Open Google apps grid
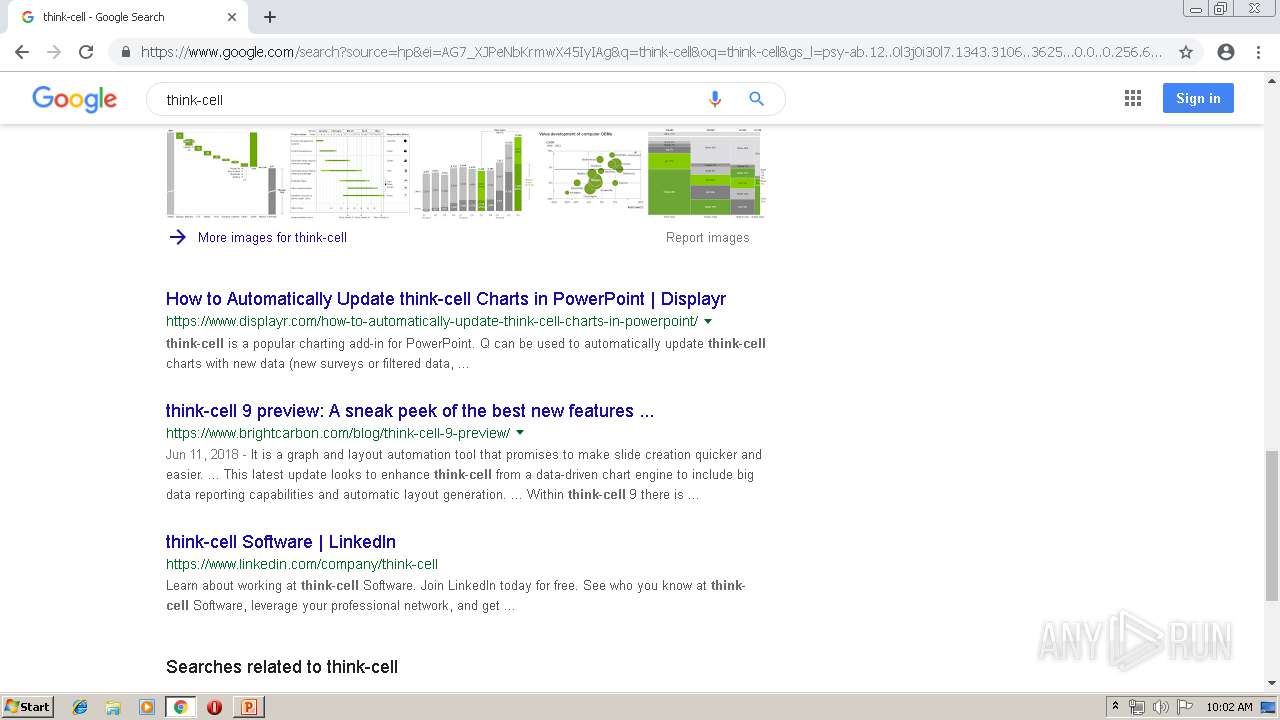 point(1133,98)
